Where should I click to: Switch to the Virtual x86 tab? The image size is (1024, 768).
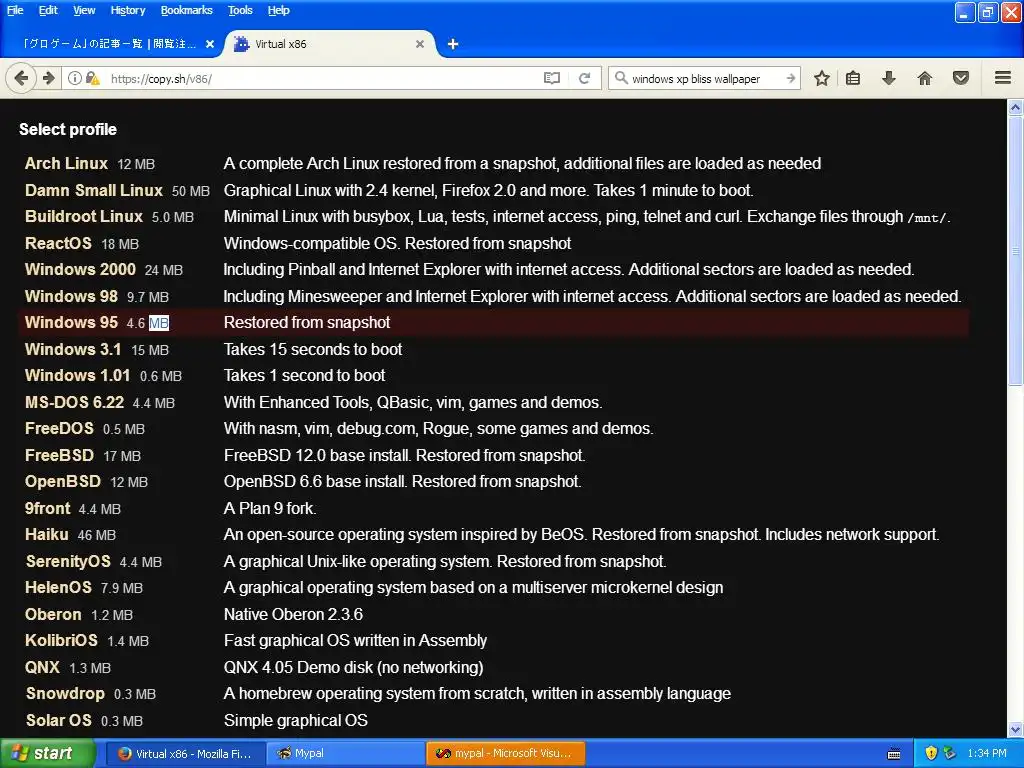pyautogui.click(x=330, y=44)
